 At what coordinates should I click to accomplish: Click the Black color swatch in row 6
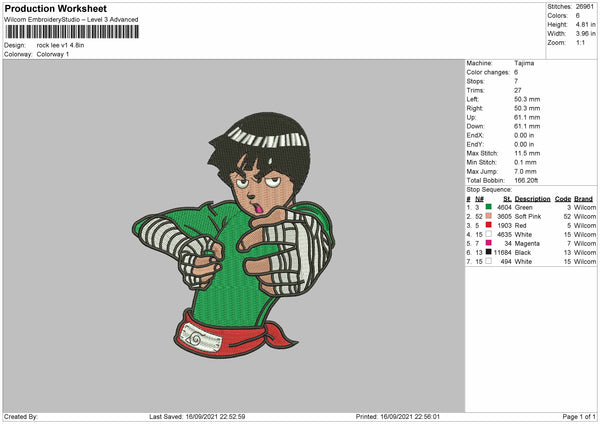tap(489, 252)
